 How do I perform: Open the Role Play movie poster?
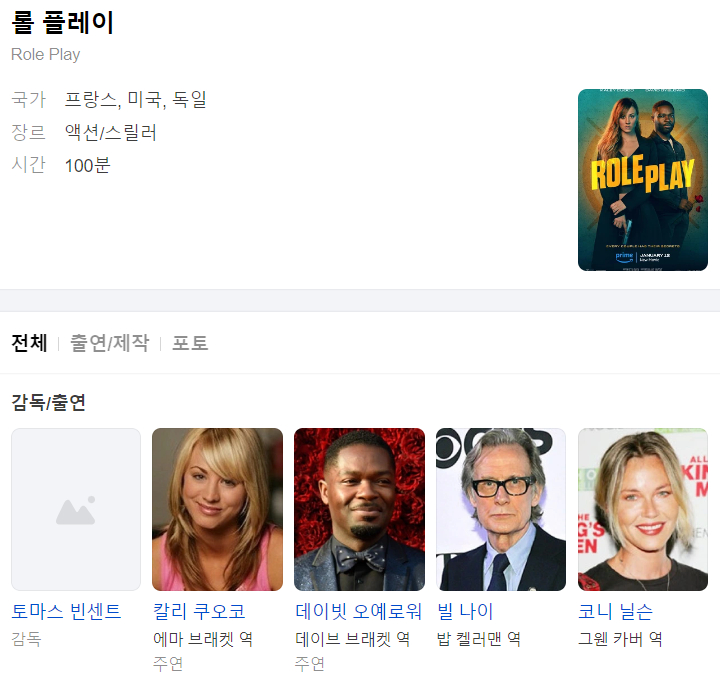pos(642,180)
